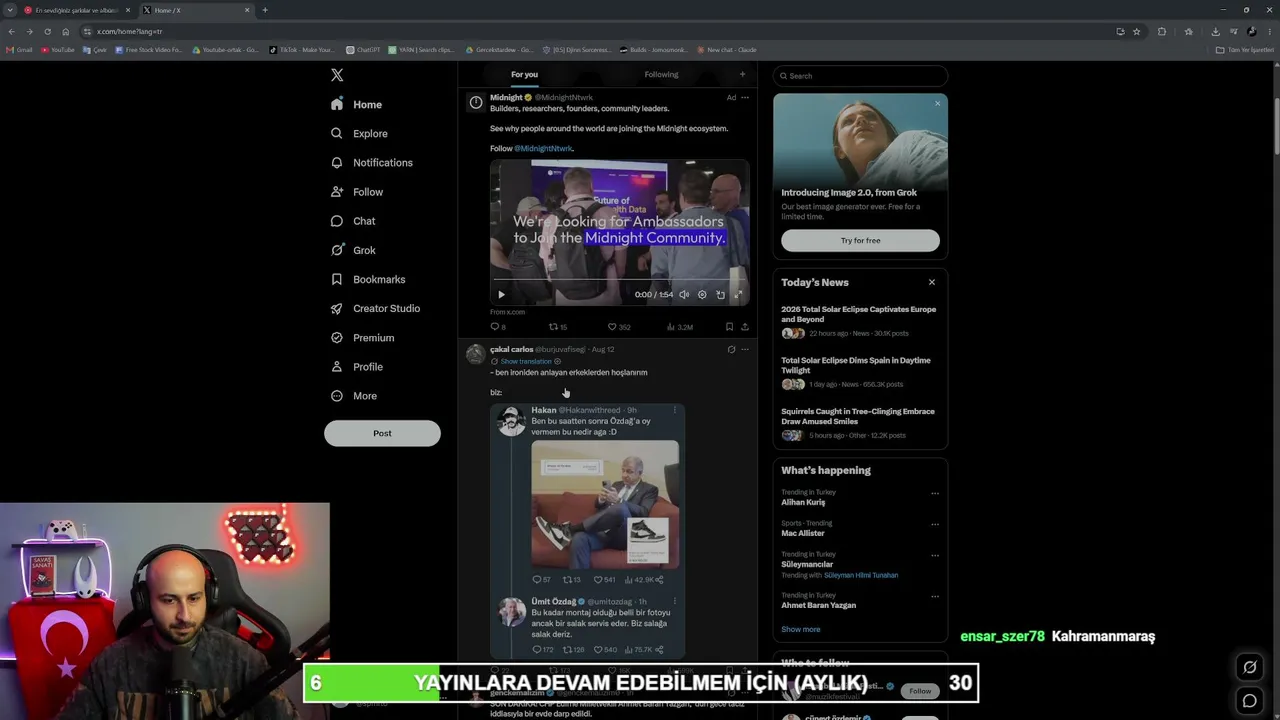Repost the Midnight ad post
The height and width of the screenshot is (720, 1280).
click(557, 327)
